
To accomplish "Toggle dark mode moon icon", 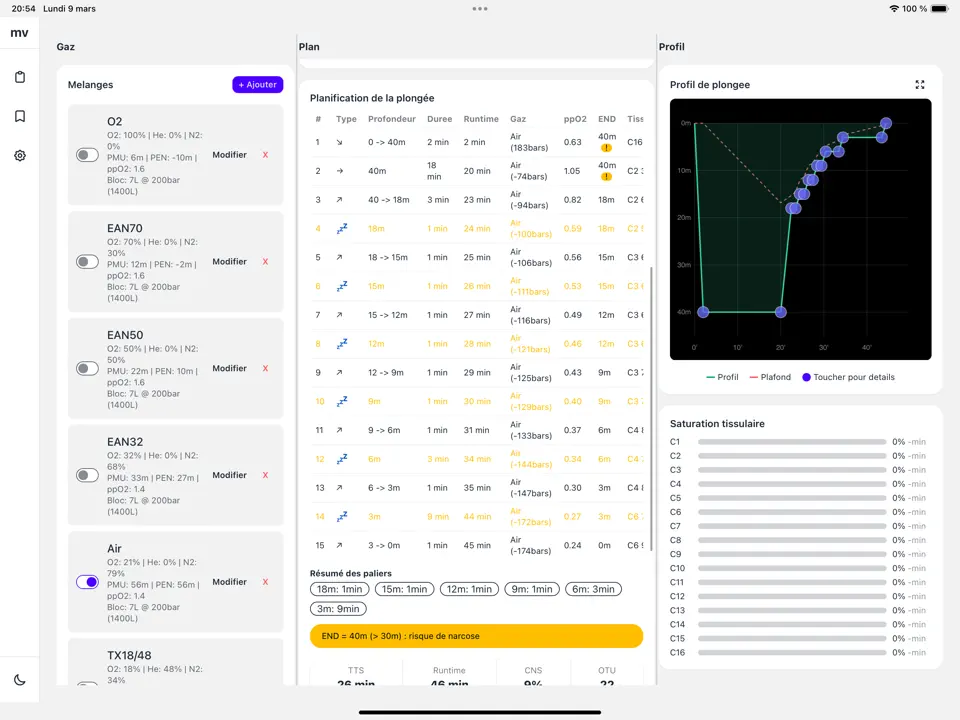I will pos(20,680).
